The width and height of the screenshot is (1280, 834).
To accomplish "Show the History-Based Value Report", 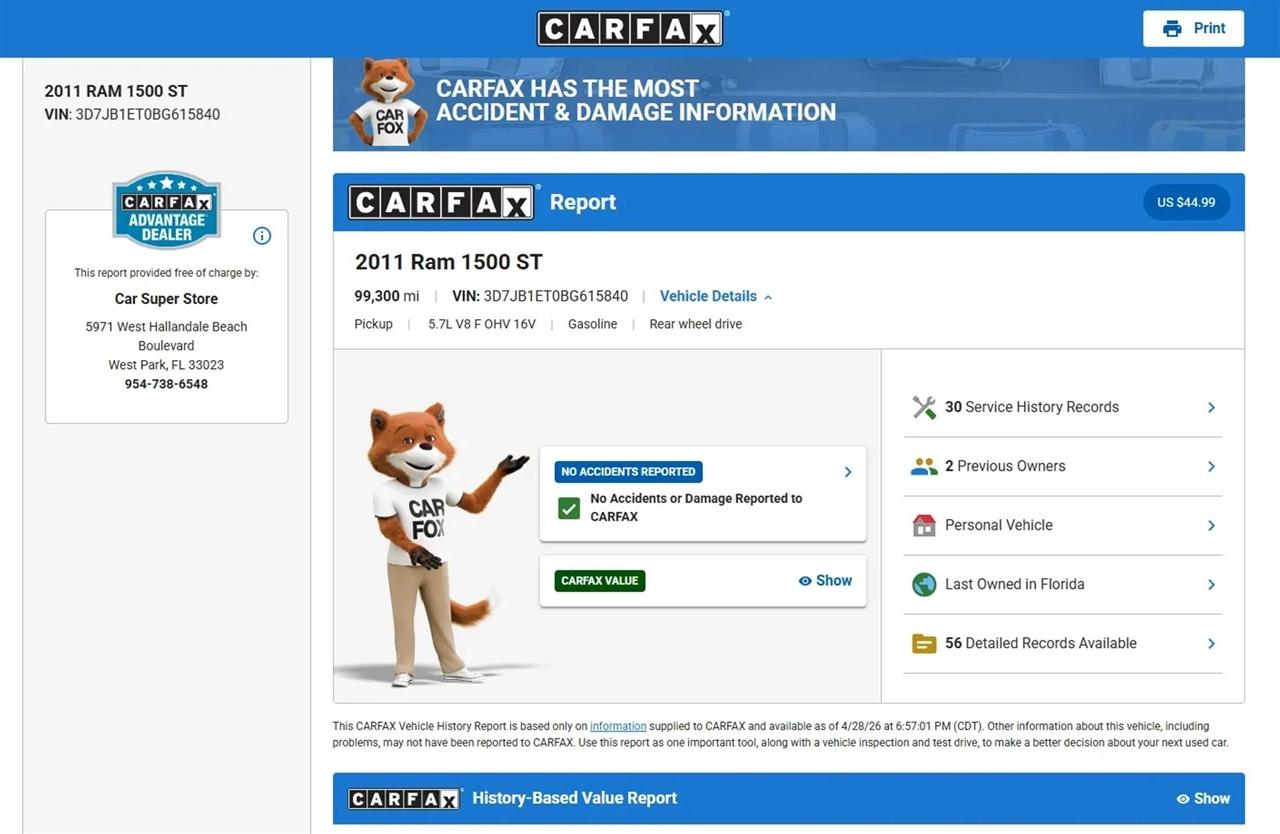I will [1203, 798].
